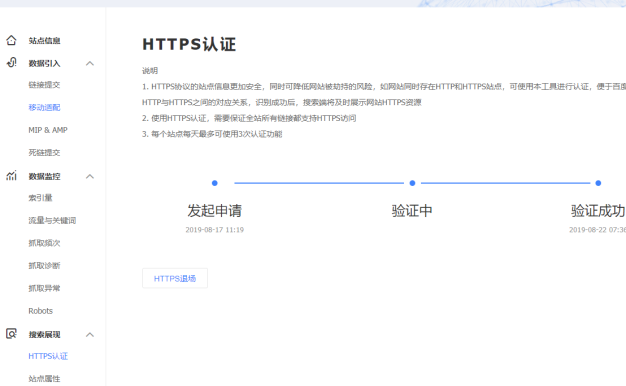Viewport: 626px width, 386px height.
Task: Click the 数据监控 chart icon
Action: tap(11, 176)
